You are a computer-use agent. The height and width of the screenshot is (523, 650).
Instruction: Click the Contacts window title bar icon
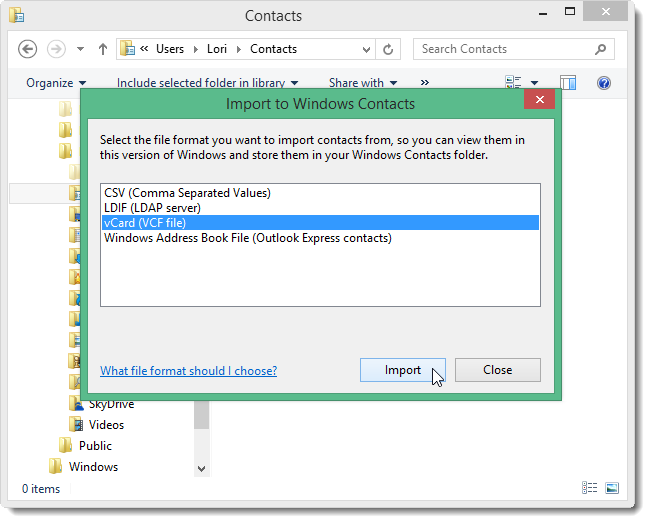[x=17, y=15]
